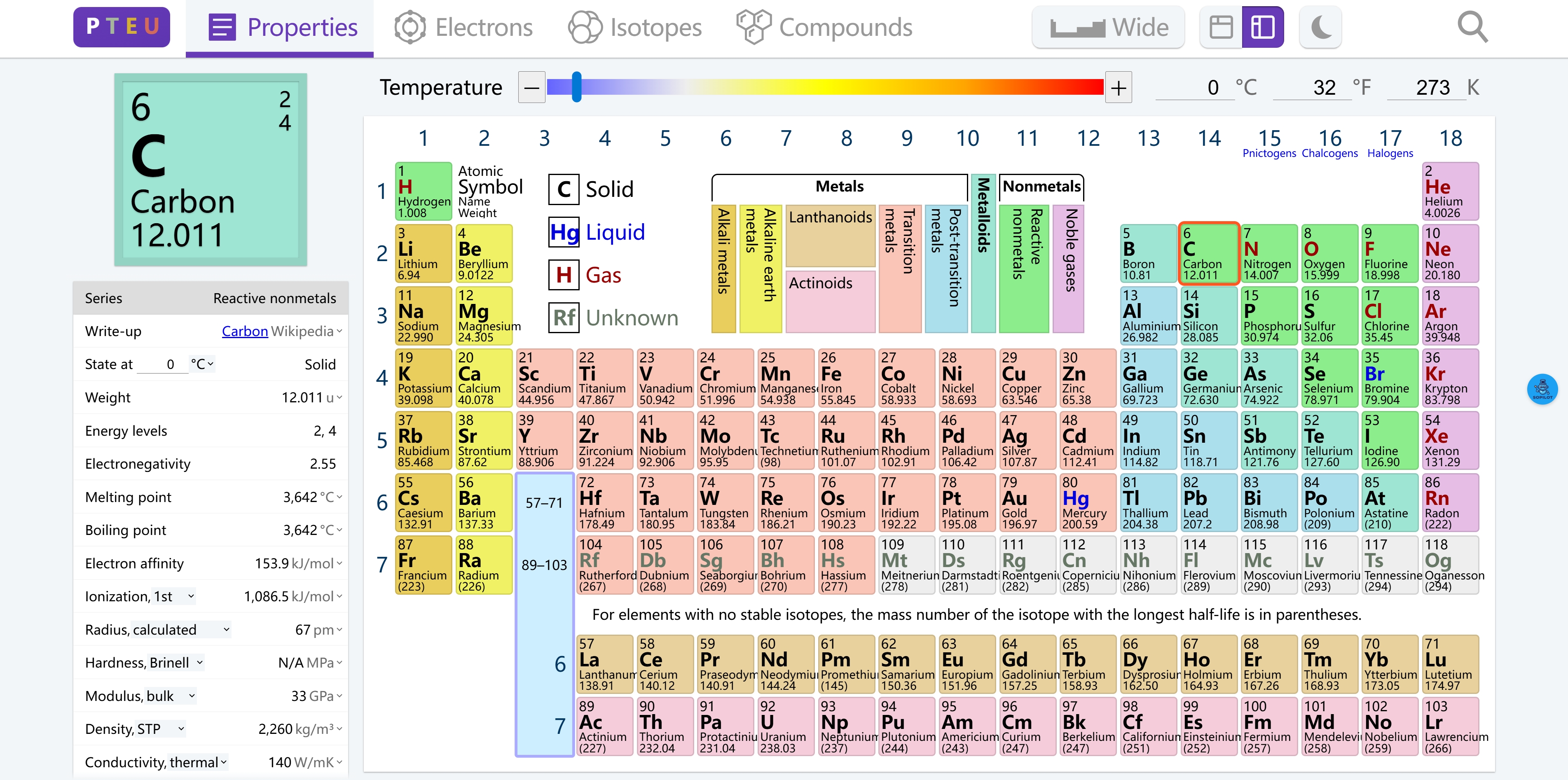Open search with the magnifier icon

click(x=1473, y=27)
